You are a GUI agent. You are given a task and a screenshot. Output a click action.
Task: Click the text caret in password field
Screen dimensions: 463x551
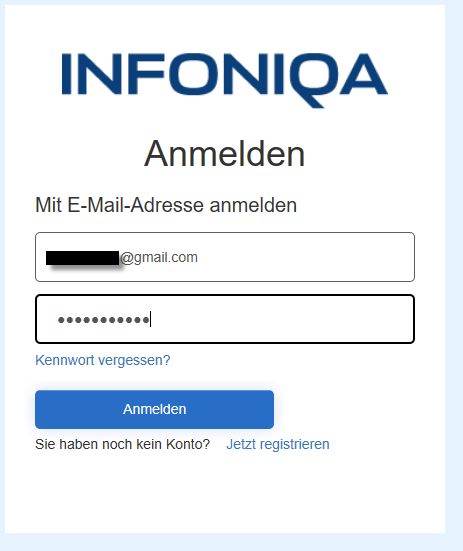coord(150,319)
